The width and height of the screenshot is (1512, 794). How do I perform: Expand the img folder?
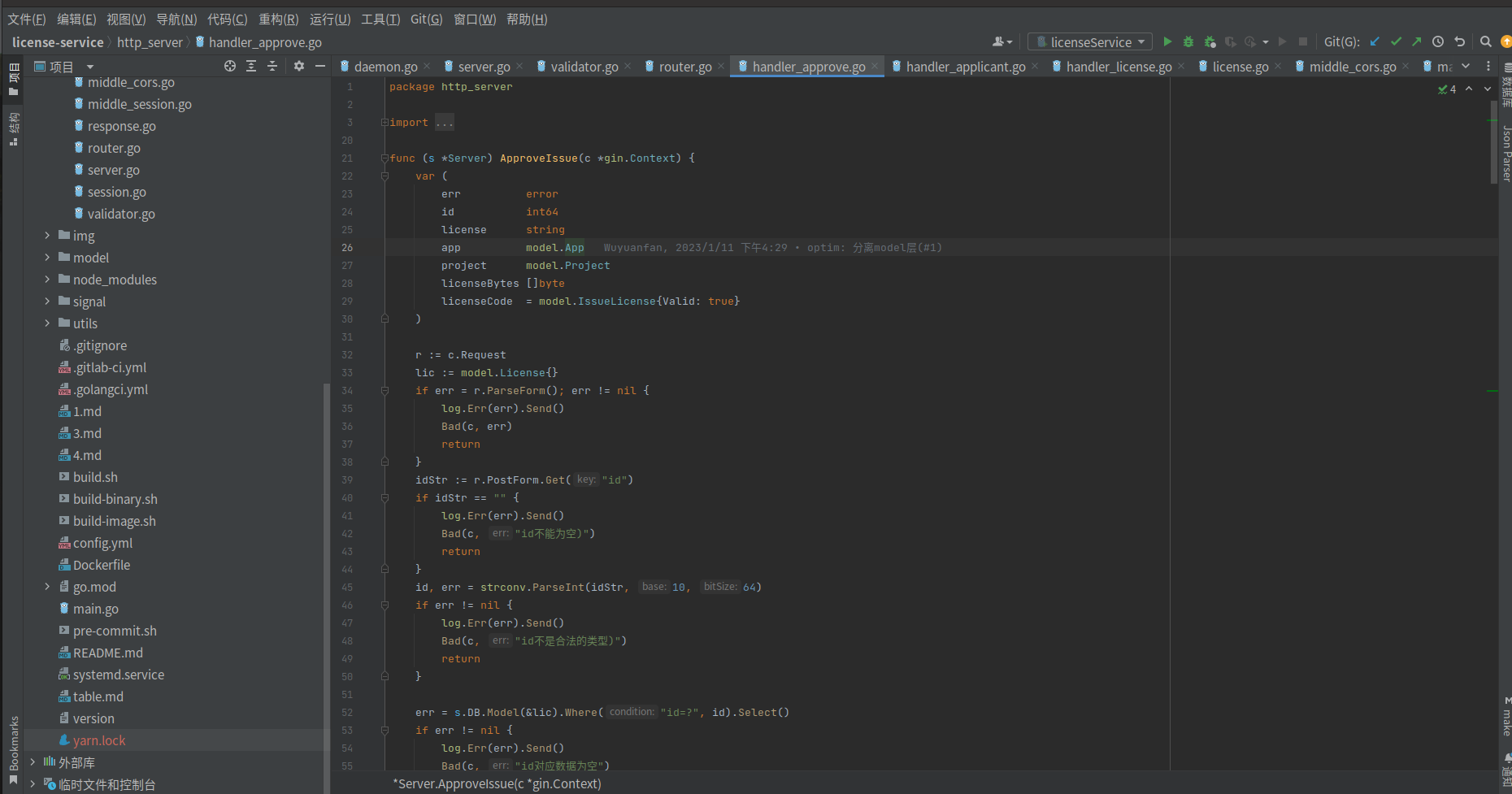tap(47, 235)
